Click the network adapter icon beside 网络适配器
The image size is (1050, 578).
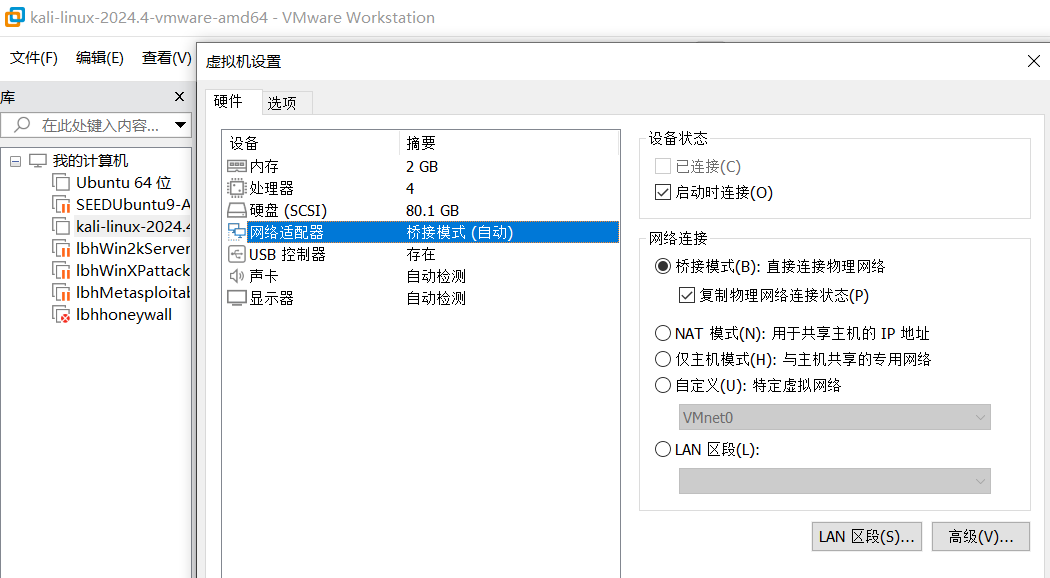pos(237,232)
